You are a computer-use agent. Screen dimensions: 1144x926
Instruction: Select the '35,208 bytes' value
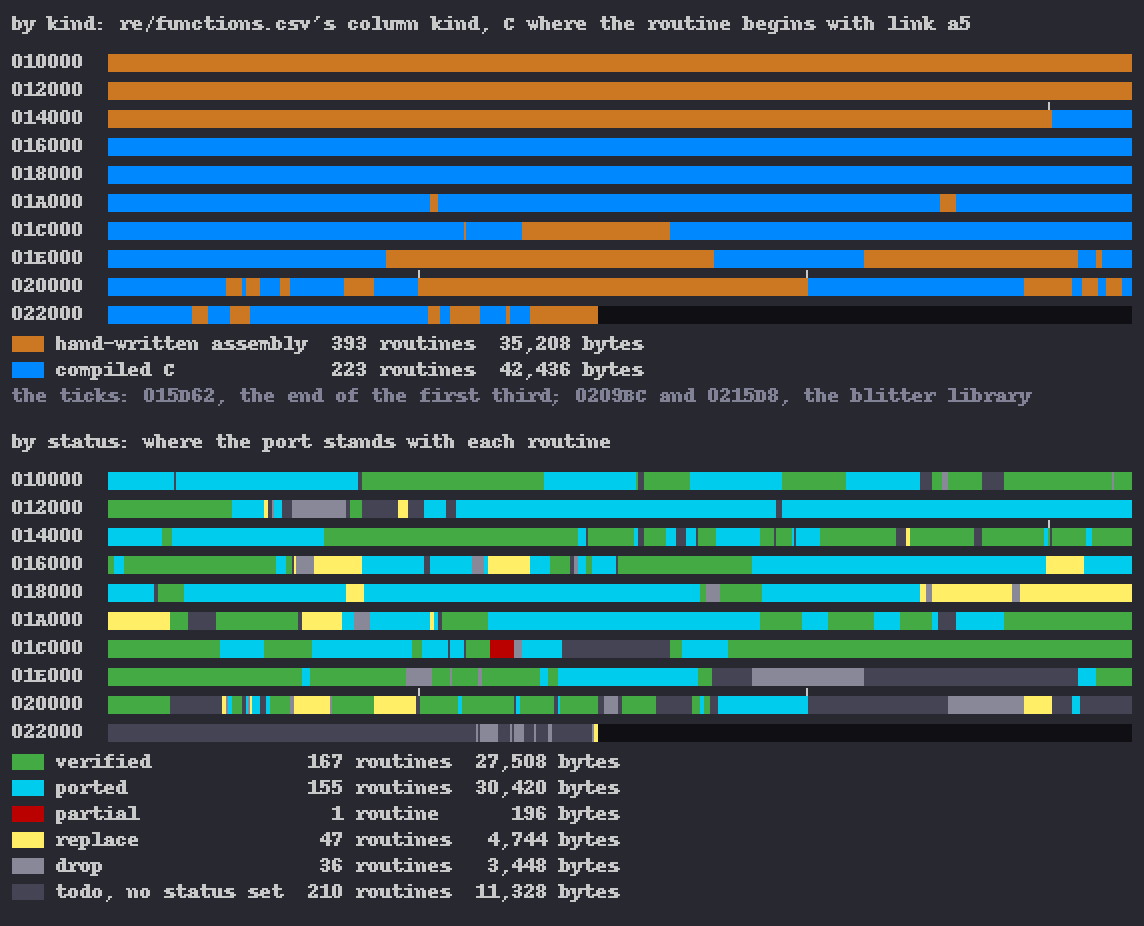(x=571, y=344)
